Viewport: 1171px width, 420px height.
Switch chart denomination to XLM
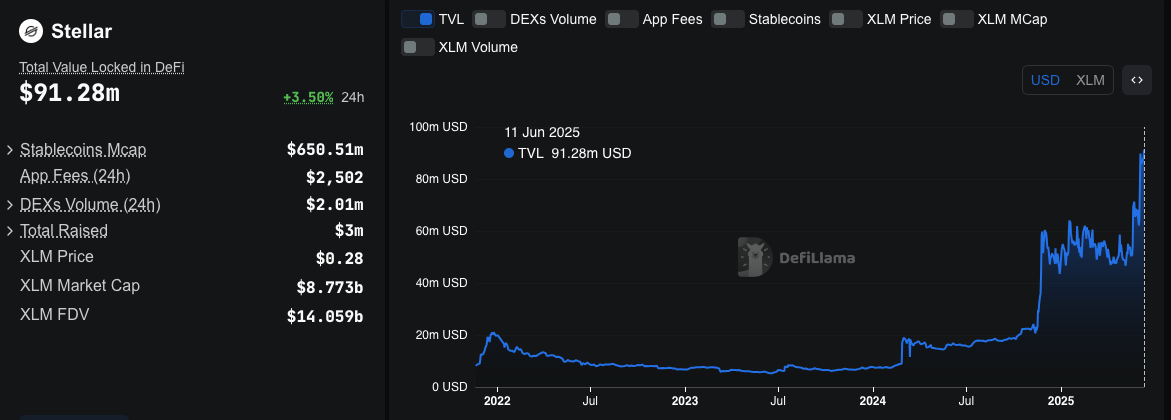coord(1090,80)
